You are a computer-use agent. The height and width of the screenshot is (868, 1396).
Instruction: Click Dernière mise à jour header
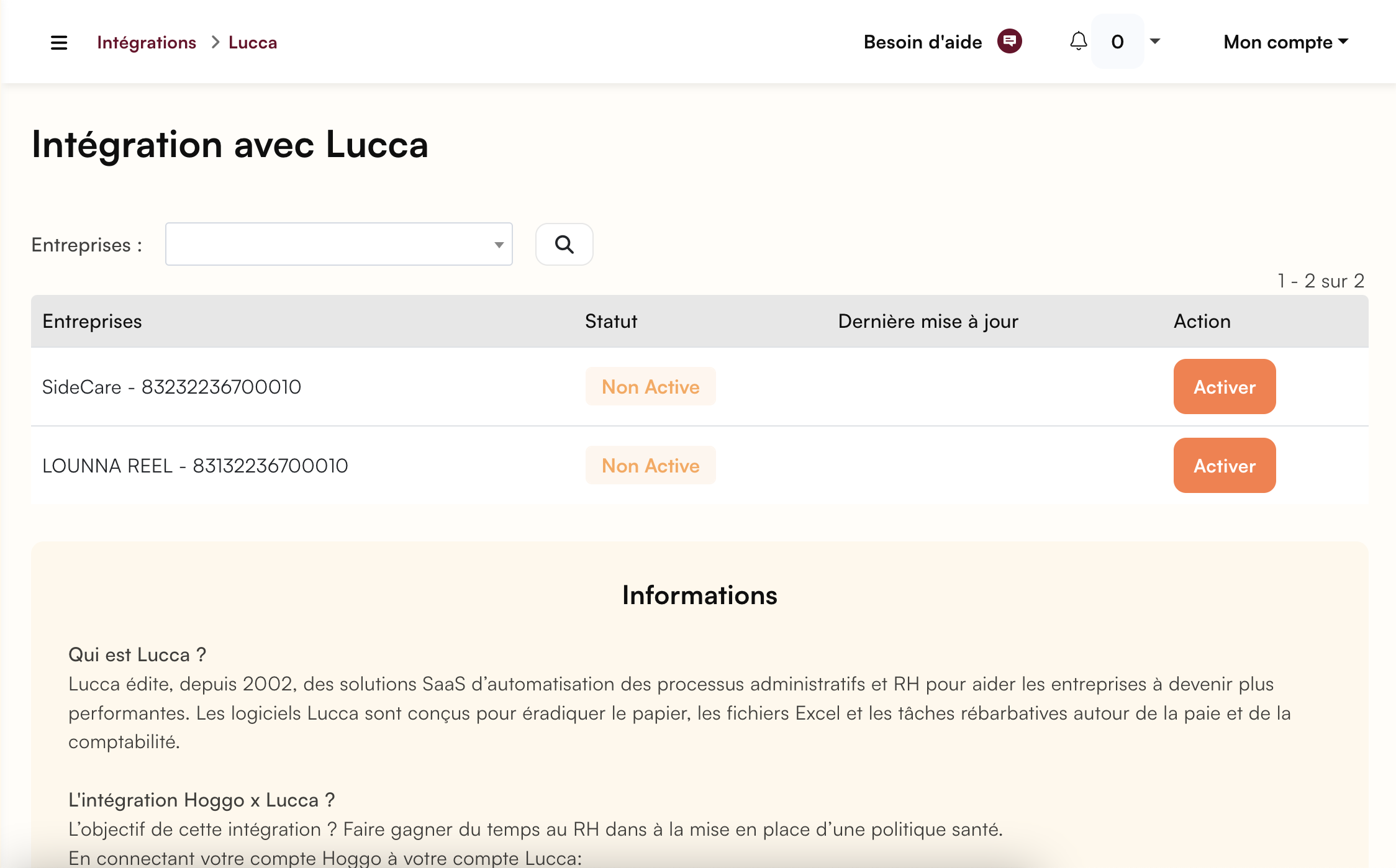tap(928, 321)
